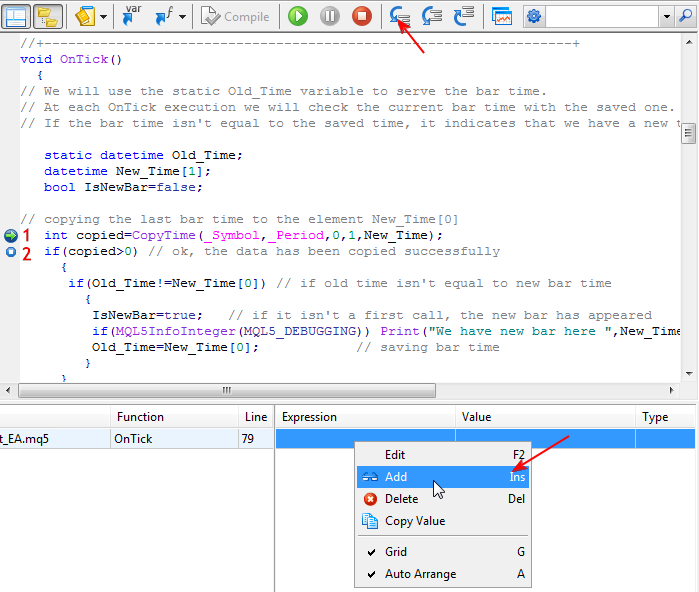Click the Value column header

pos(546,417)
